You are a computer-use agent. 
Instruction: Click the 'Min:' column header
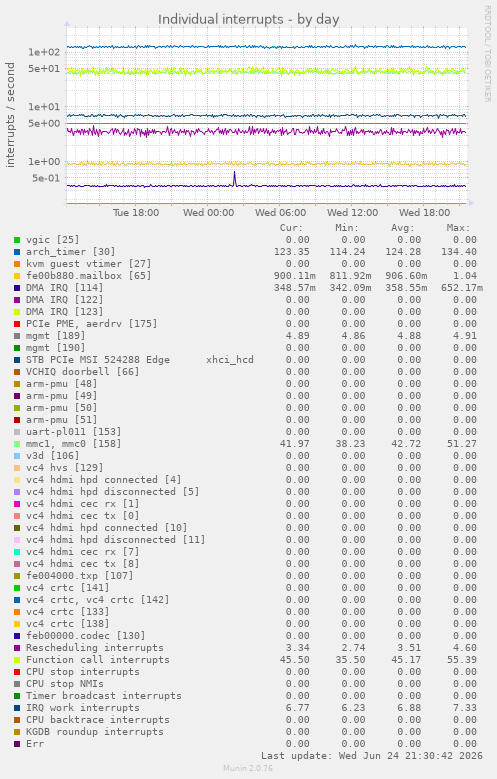[x=347, y=228]
